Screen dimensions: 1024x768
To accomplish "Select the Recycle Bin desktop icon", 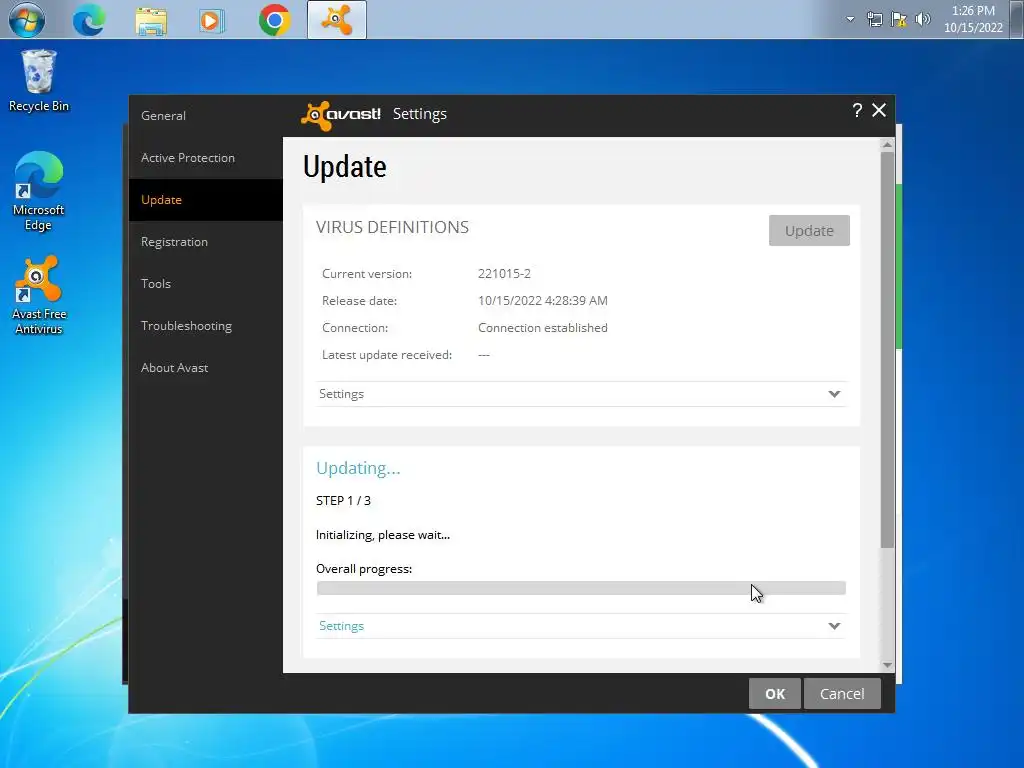I will coord(39,81).
